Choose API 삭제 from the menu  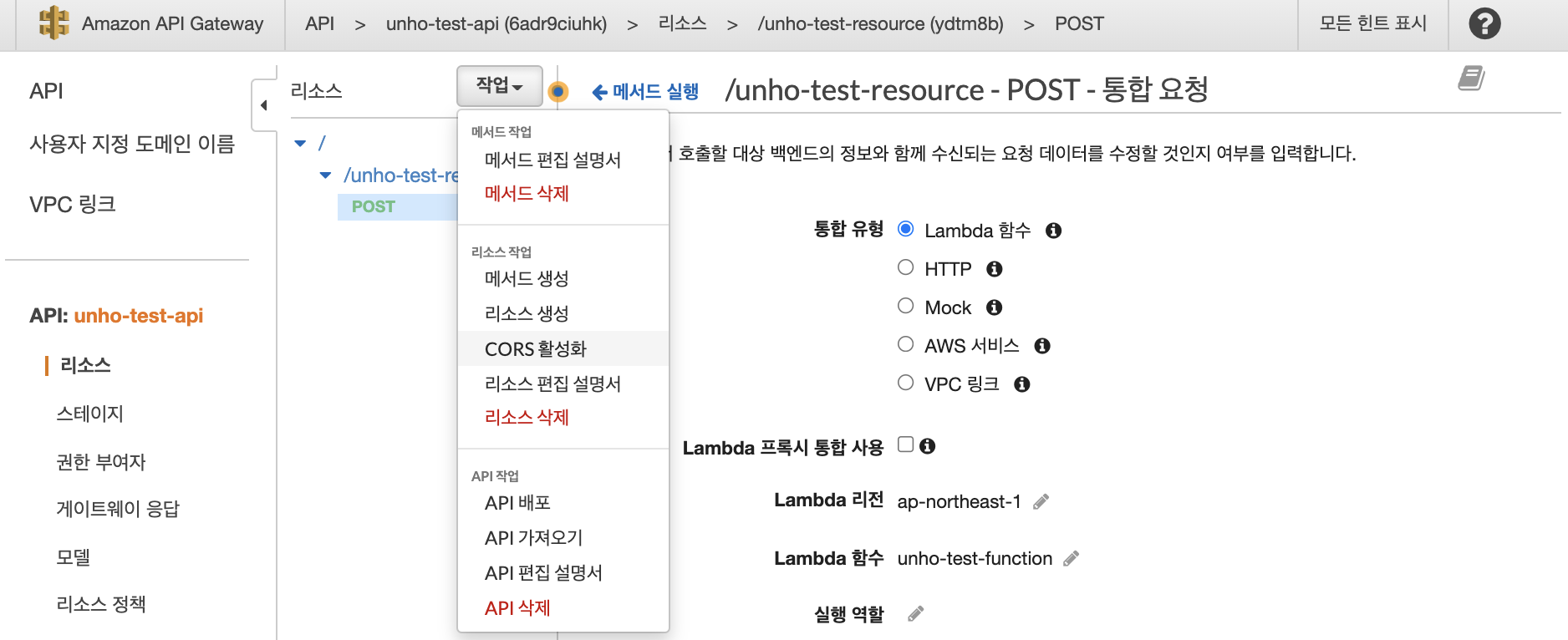tap(517, 608)
